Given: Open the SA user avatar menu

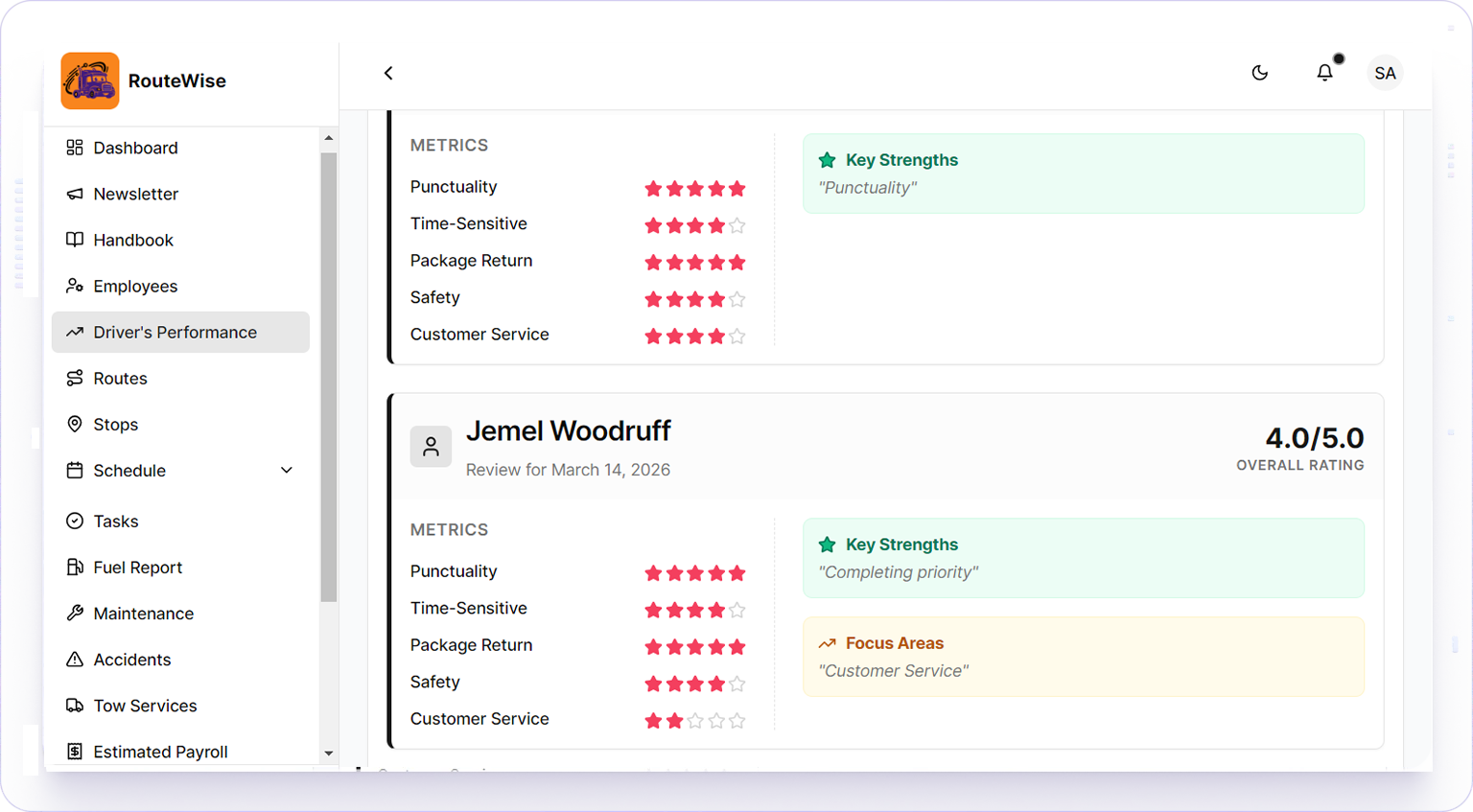Looking at the screenshot, I should [x=1384, y=73].
